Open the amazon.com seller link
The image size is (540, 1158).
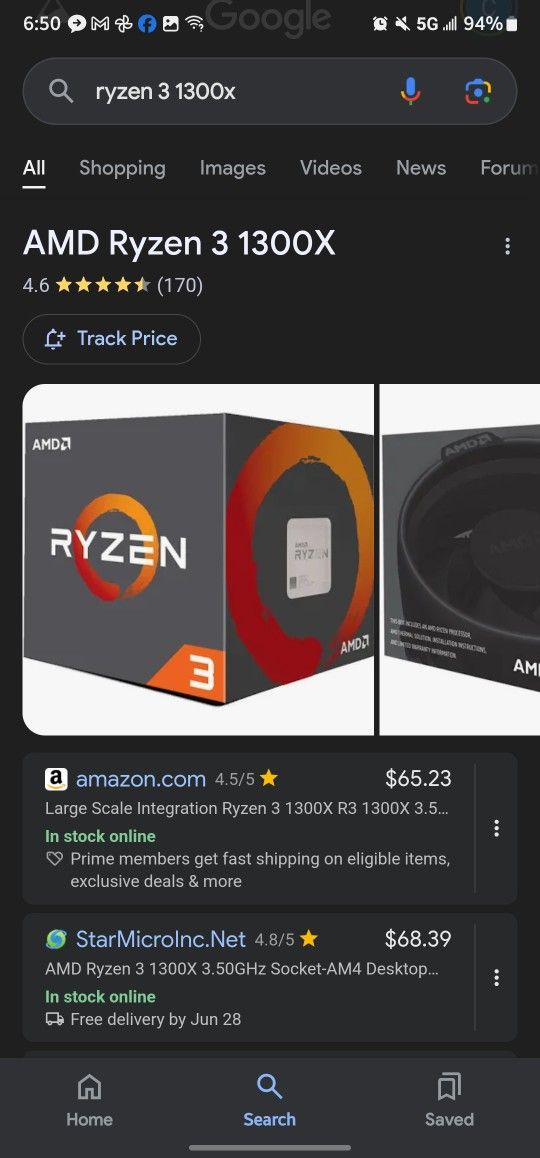[141, 778]
